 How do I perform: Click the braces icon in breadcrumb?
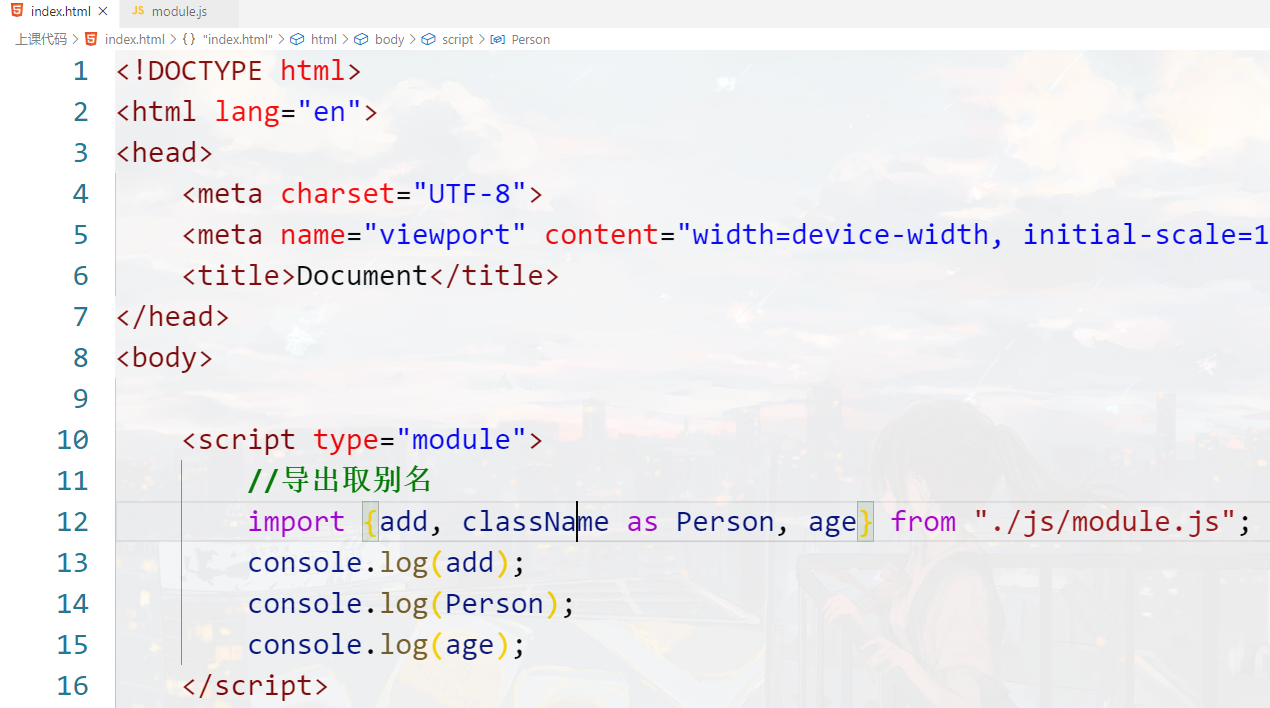(188, 39)
